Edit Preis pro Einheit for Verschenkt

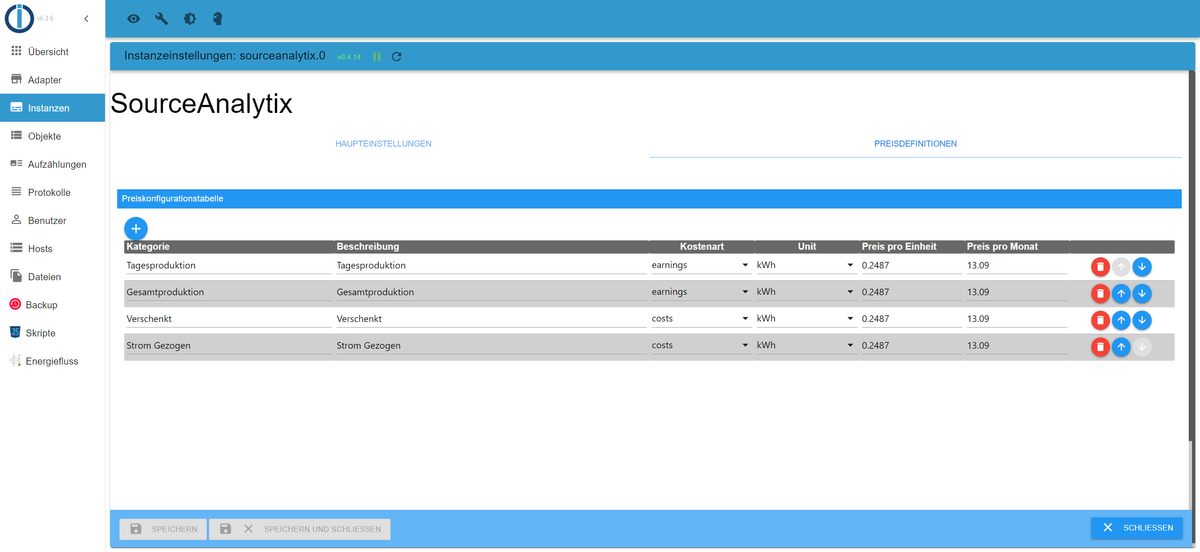coord(910,318)
